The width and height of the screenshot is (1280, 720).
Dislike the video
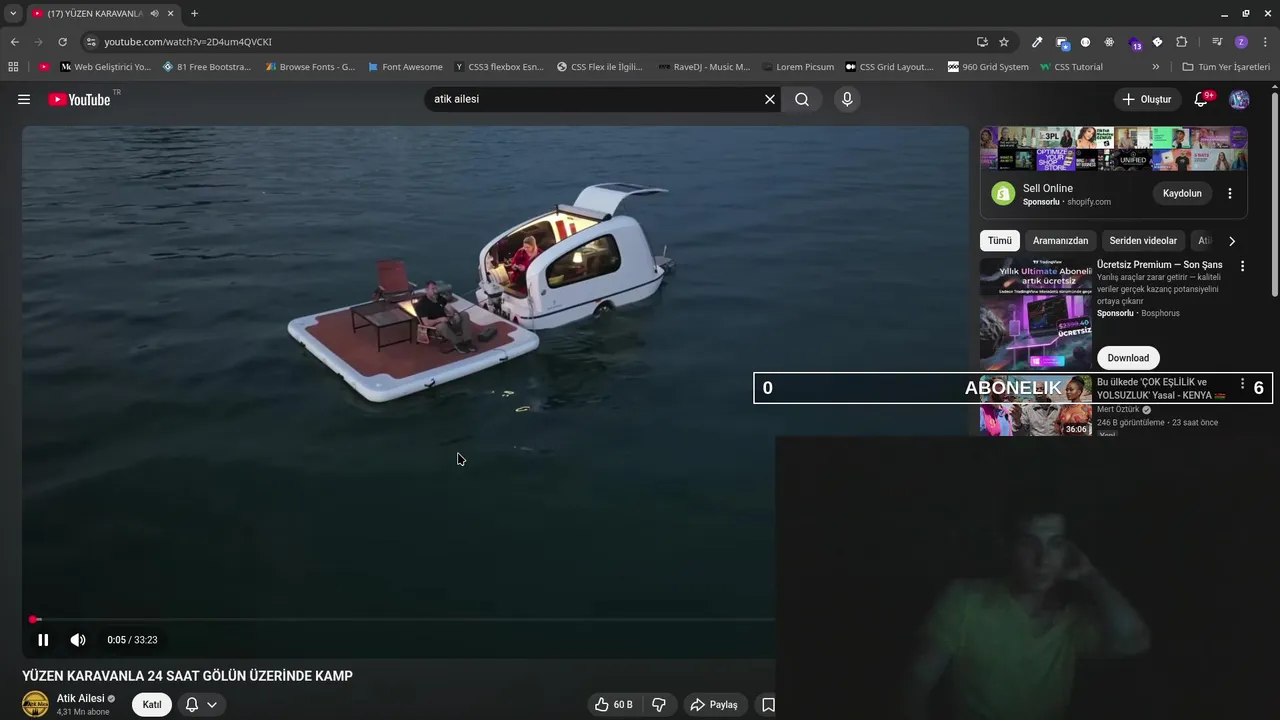click(659, 705)
